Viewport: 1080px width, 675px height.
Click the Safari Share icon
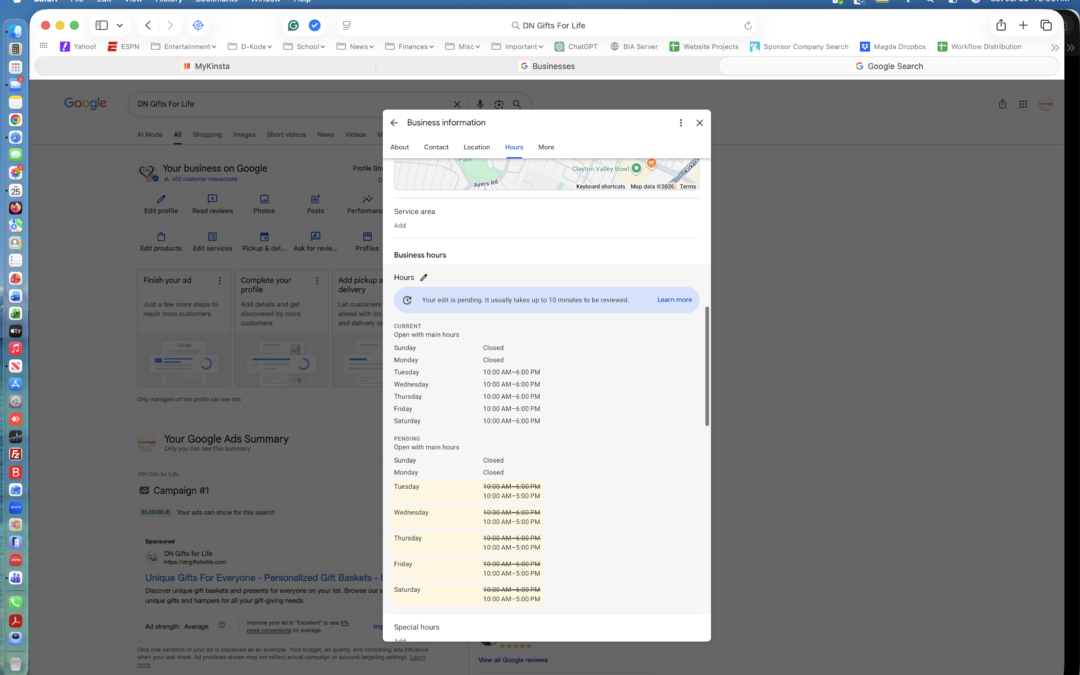pos(1001,25)
